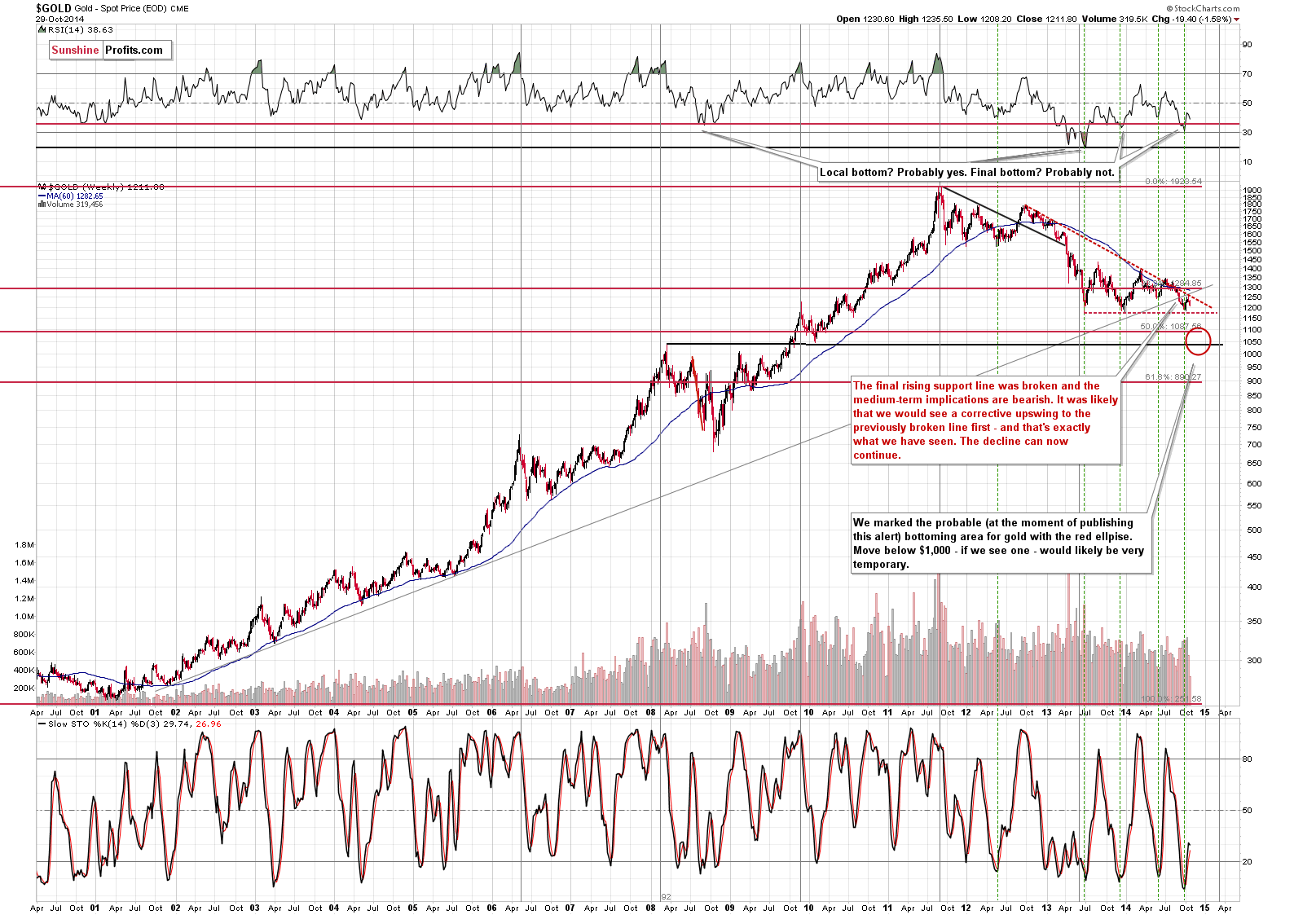1316x915 pixels.
Task: Click the 50.0%: 1087.56 Fibonacci label
Action: click(x=1171, y=327)
